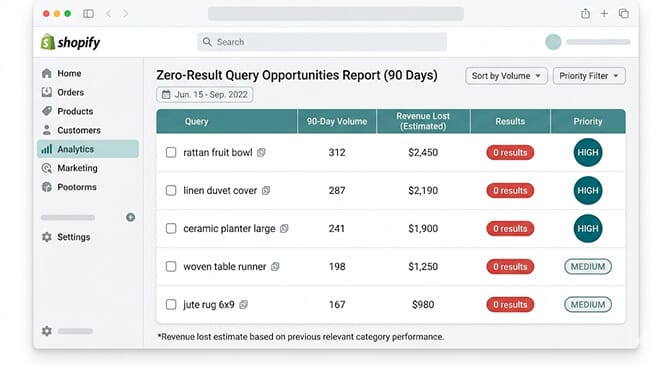Open the Priority Filter dropdown
The height and width of the screenshot is (367, 672).
pyautogui.click(x=589, y=76)
